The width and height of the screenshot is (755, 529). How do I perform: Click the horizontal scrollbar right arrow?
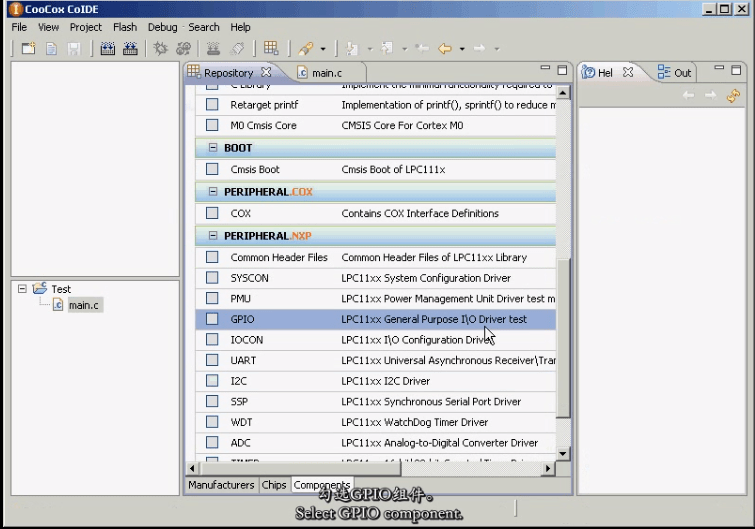548,468
